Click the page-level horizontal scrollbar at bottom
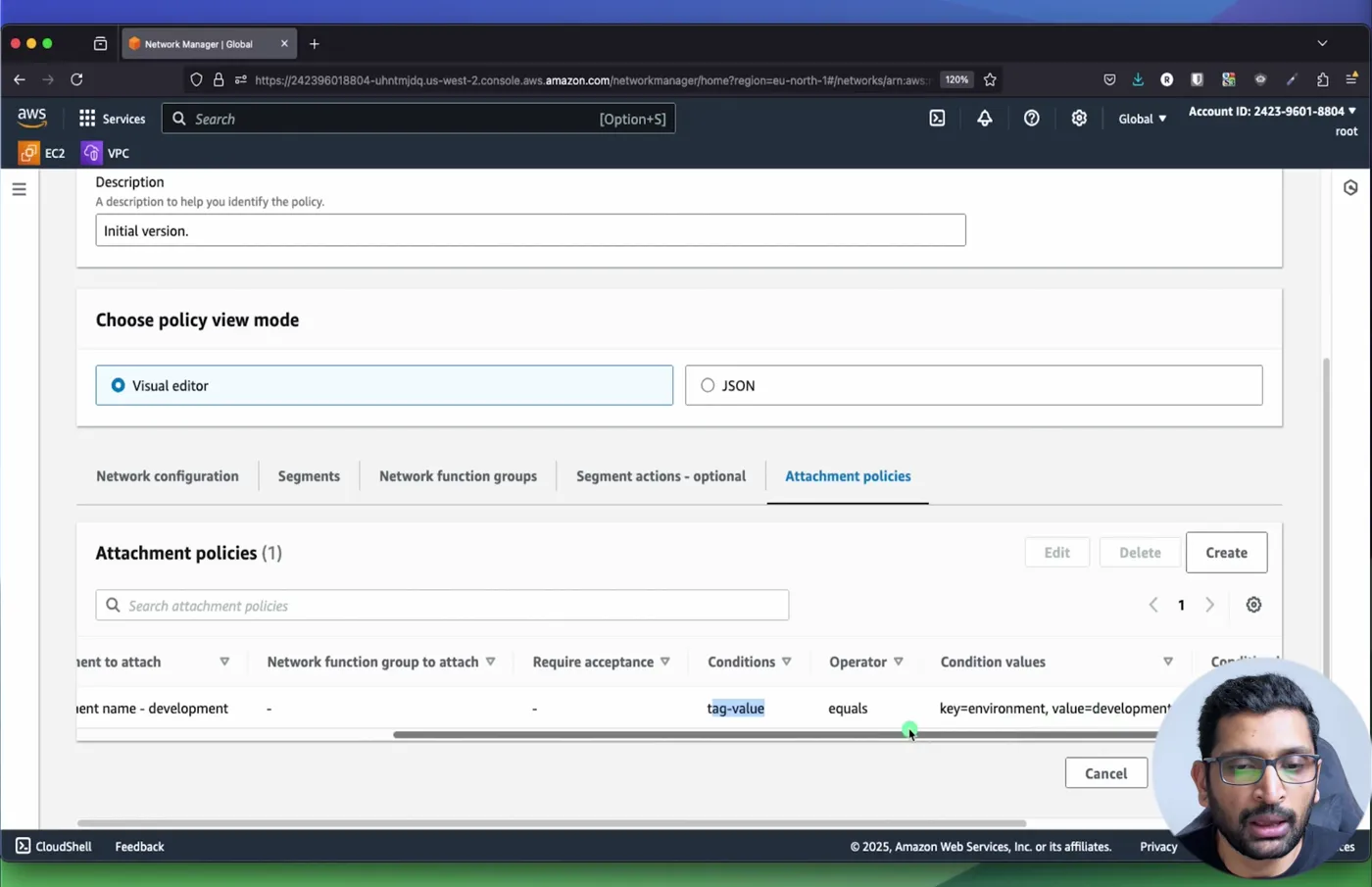Screen dimensions: 1372x887 click(x=552, y=823)
